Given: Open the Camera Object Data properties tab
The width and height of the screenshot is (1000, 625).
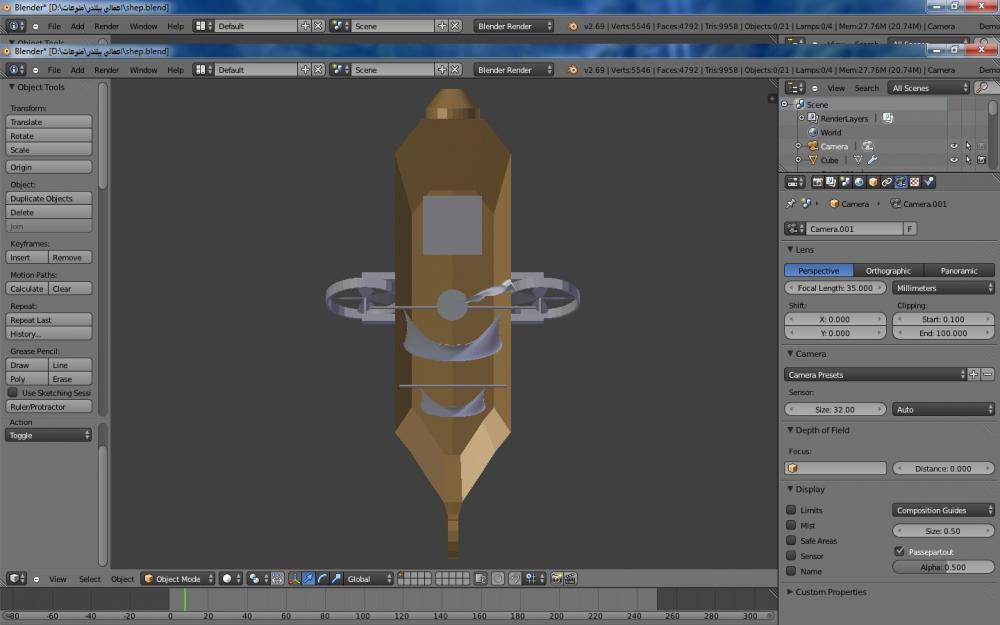Looking at the screenshot, I should [x=901, y=182].
